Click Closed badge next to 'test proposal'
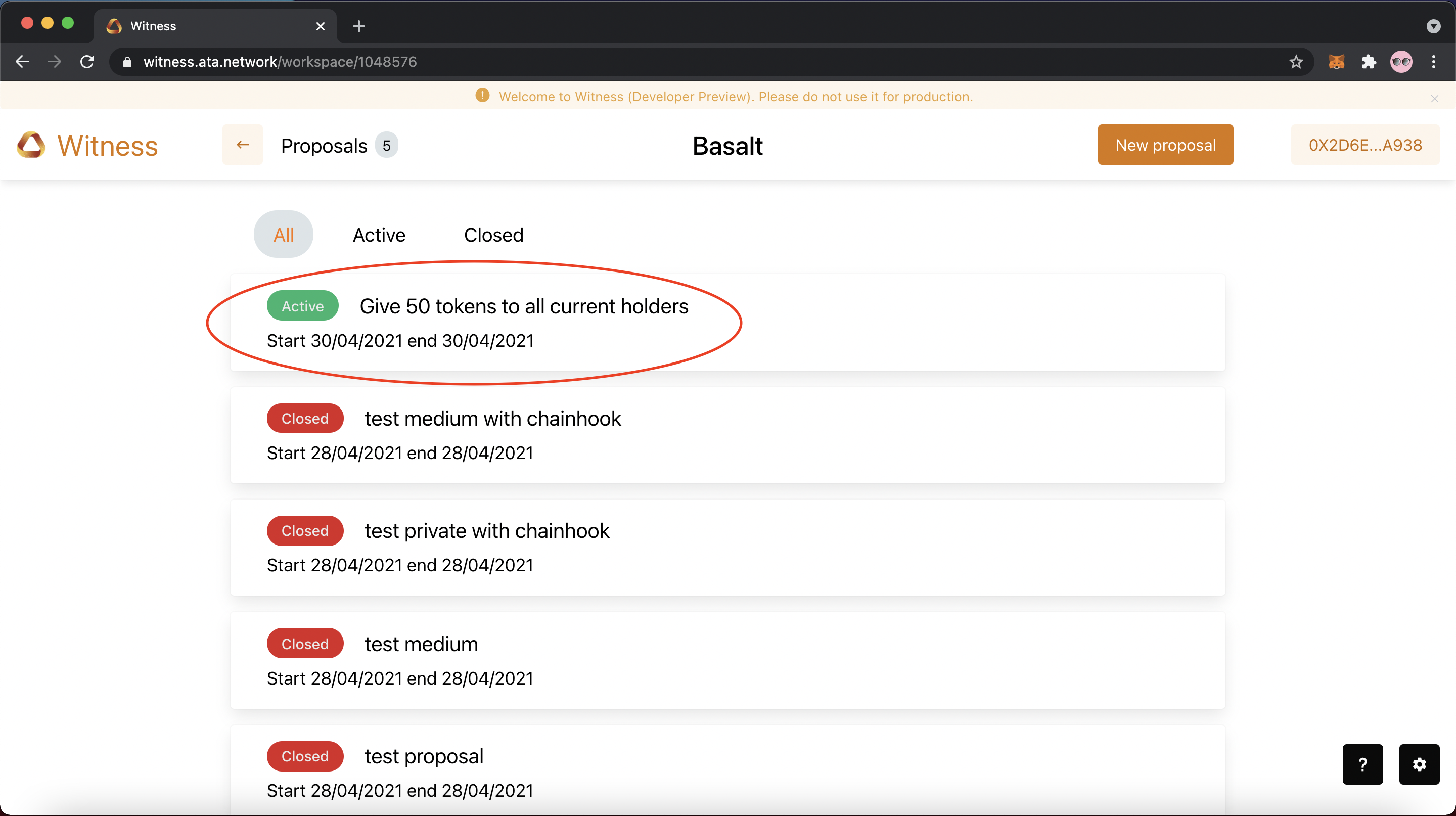Screen dimensions: 1456x816 pos(305,756)
